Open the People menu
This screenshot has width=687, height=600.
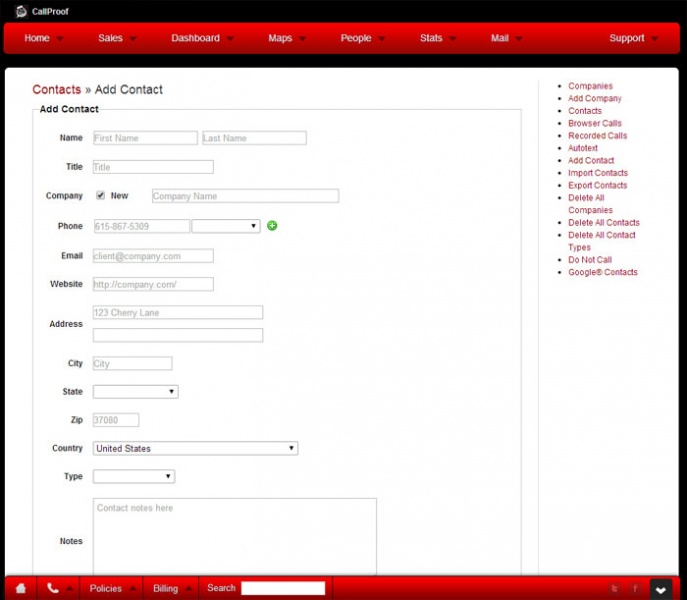(363, 38)
